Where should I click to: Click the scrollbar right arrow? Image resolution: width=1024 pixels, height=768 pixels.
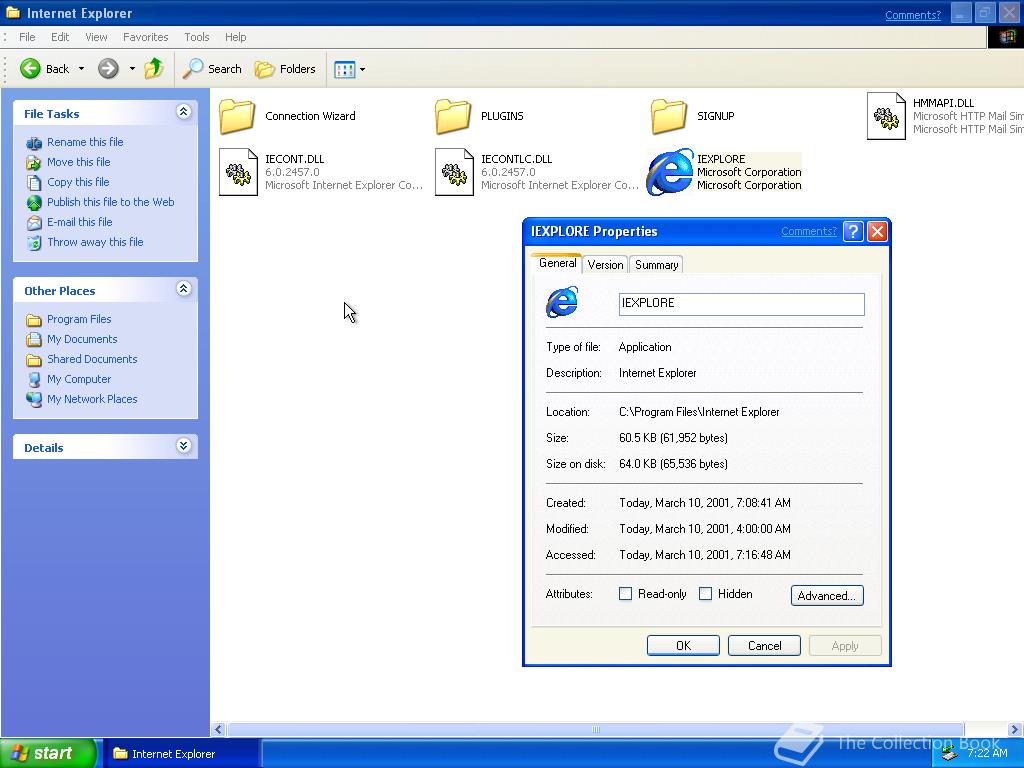[1015, 729]
